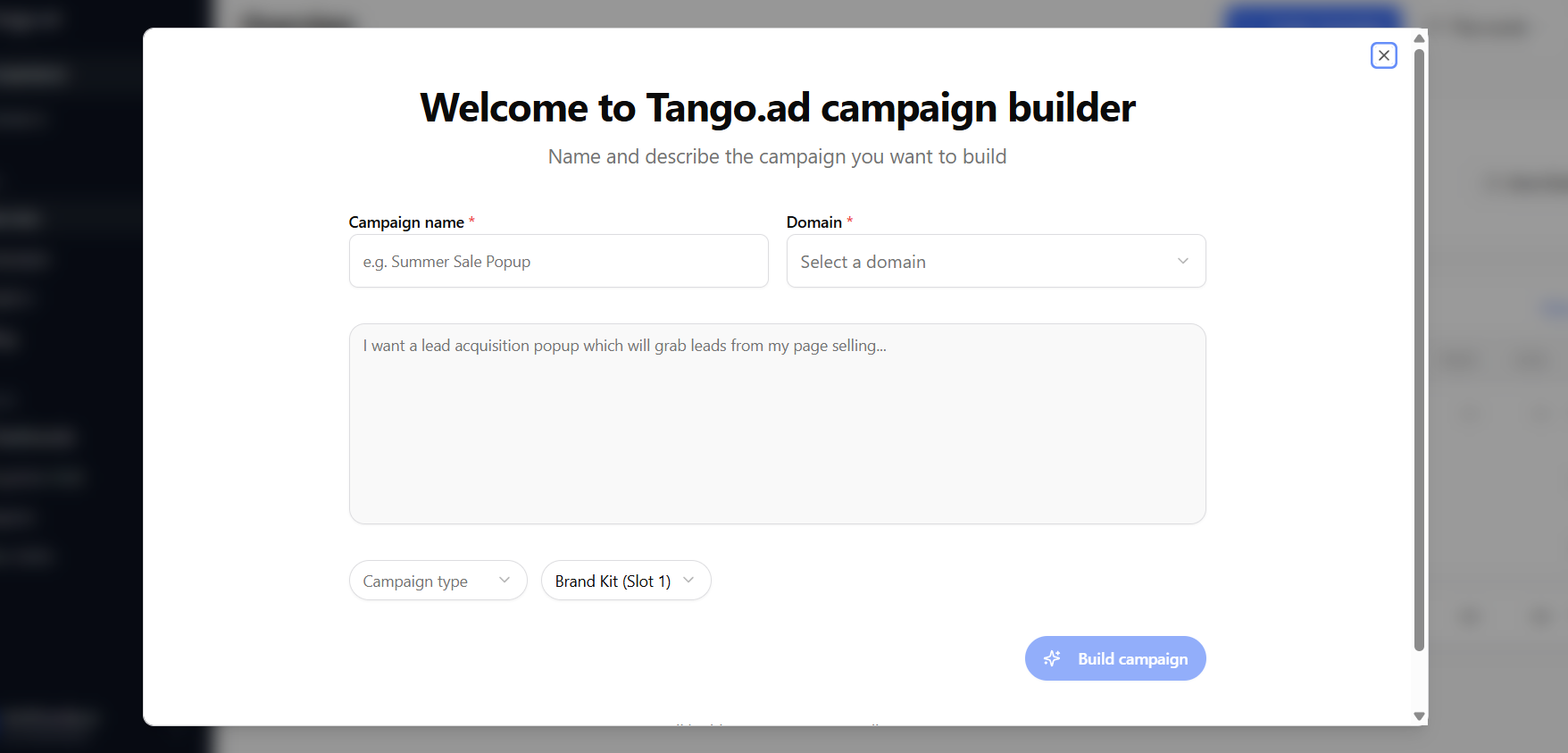Click the dialog vertical scrollbar thumb

[x=1419, y=348]
